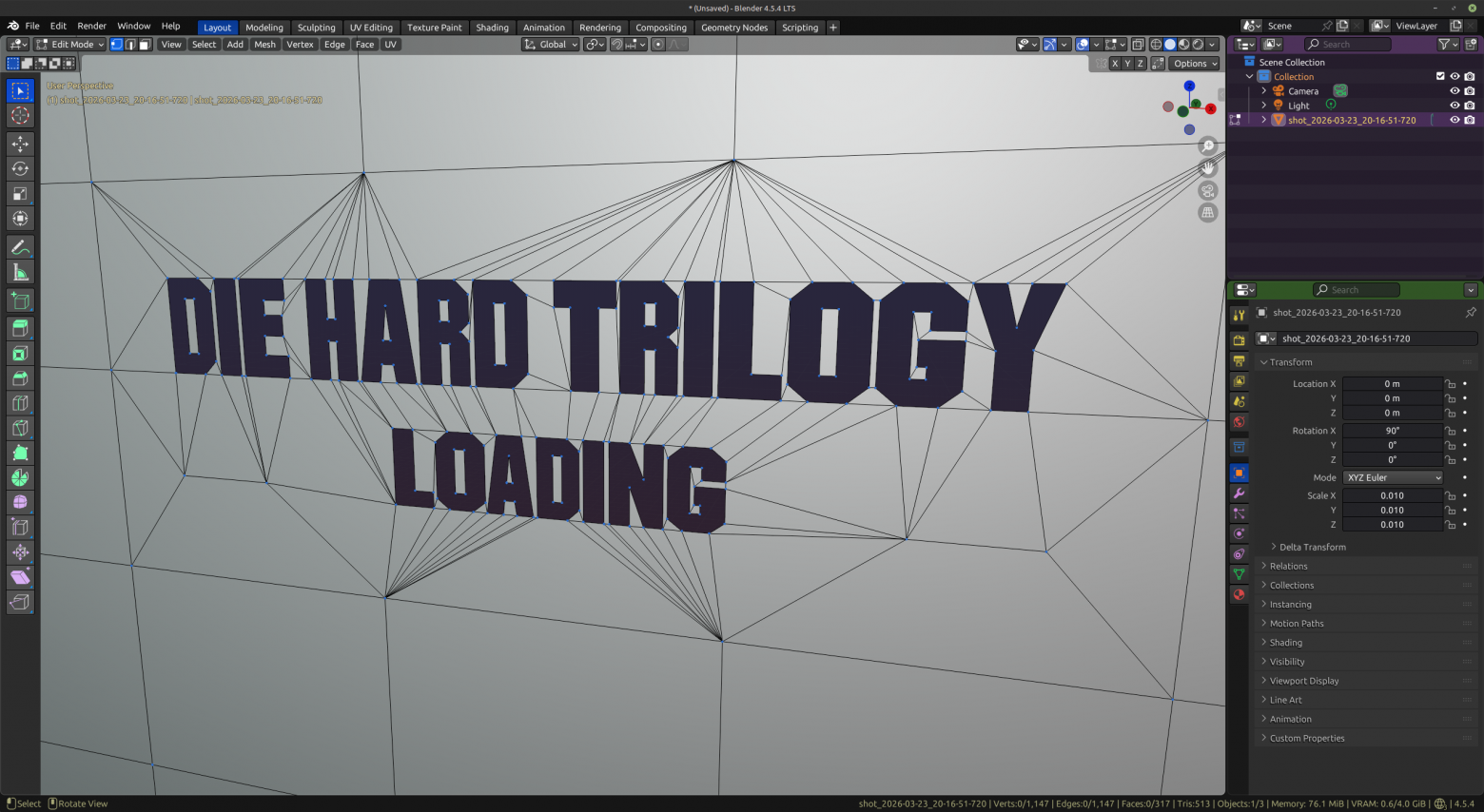The width and height of the screenshot is (1484, 812).
Task: Select the Measure tool
Action: 20,273
